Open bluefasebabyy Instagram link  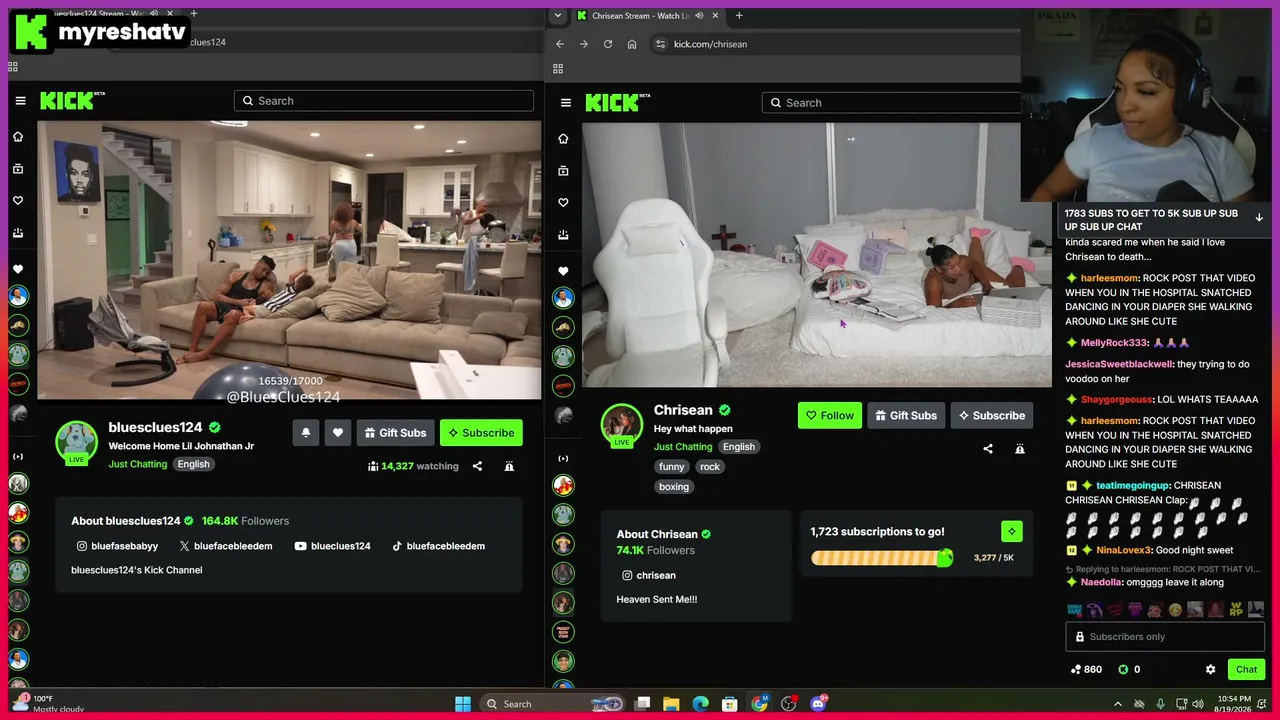[x=117, y=546]
